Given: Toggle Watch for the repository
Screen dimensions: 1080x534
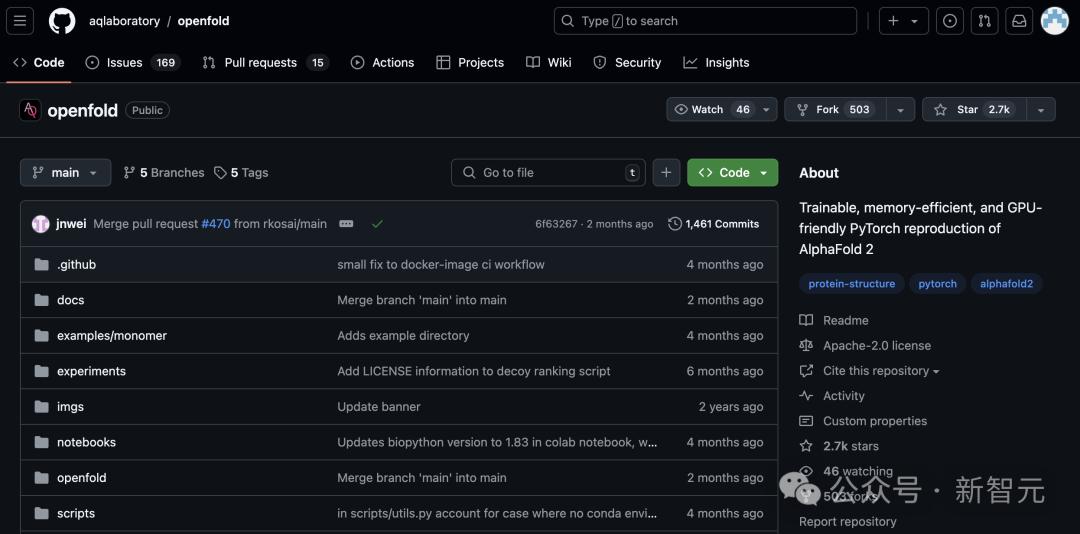Looking at the screenshot, I should [712, 110].
